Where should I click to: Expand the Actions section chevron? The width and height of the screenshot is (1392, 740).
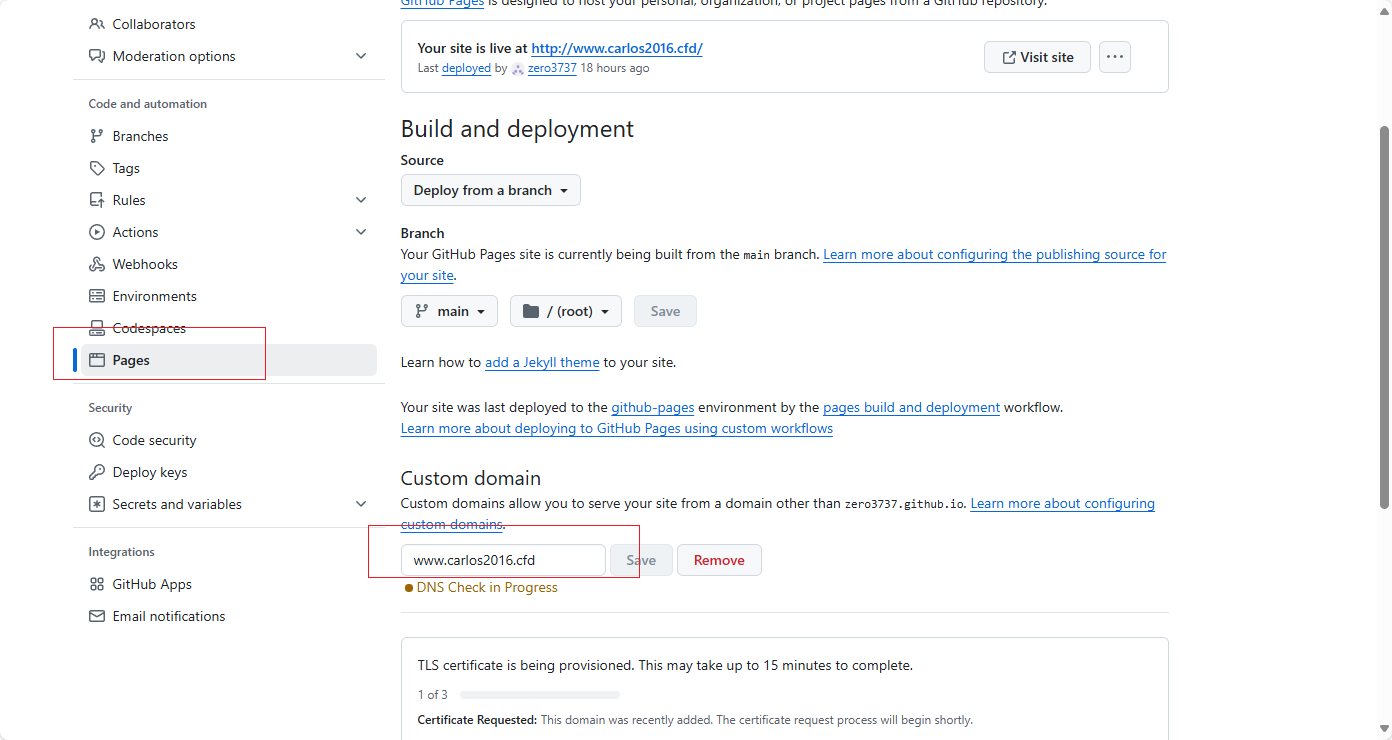coord(361,232)
